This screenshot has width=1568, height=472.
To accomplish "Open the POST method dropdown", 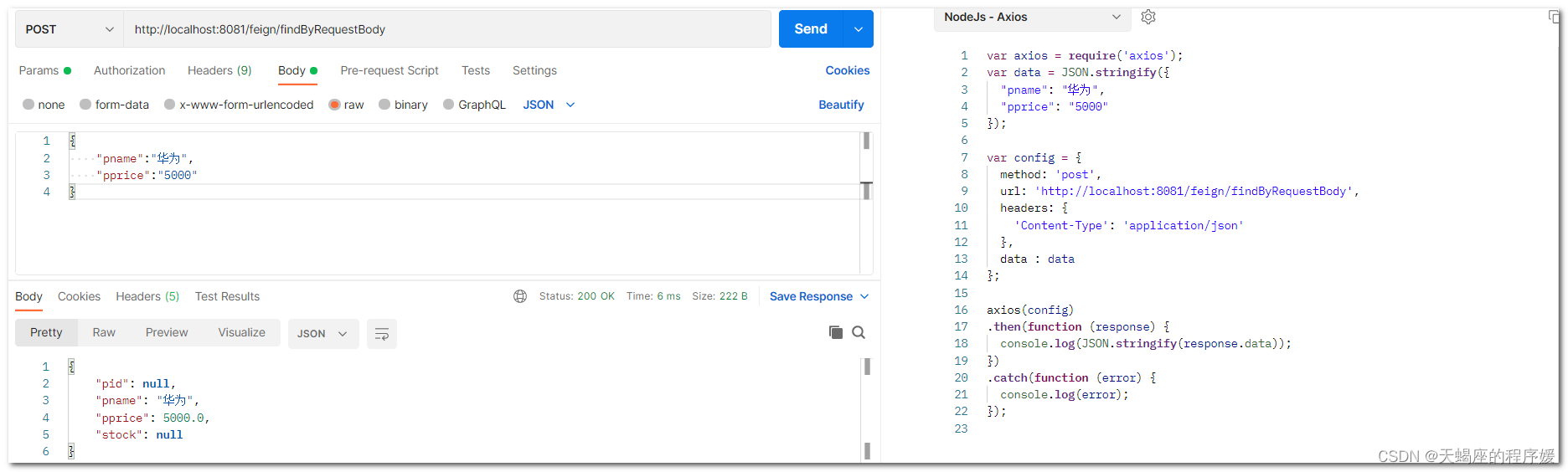I will (x=69, y=29).
